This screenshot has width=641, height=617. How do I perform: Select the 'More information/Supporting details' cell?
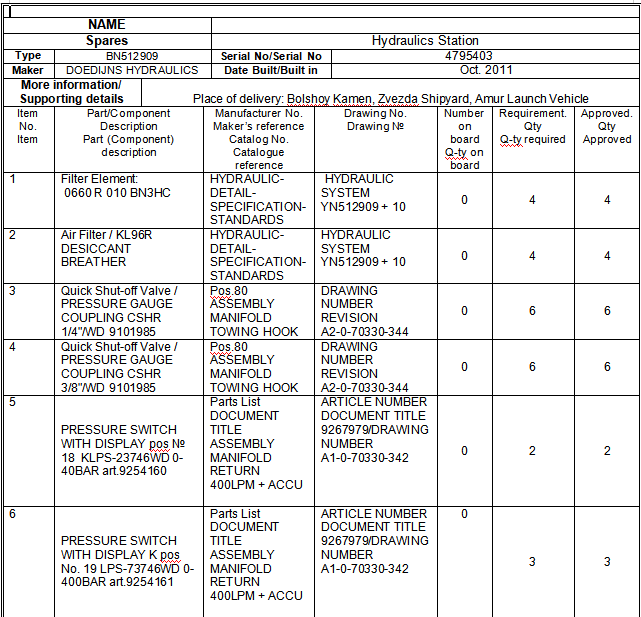72,92
